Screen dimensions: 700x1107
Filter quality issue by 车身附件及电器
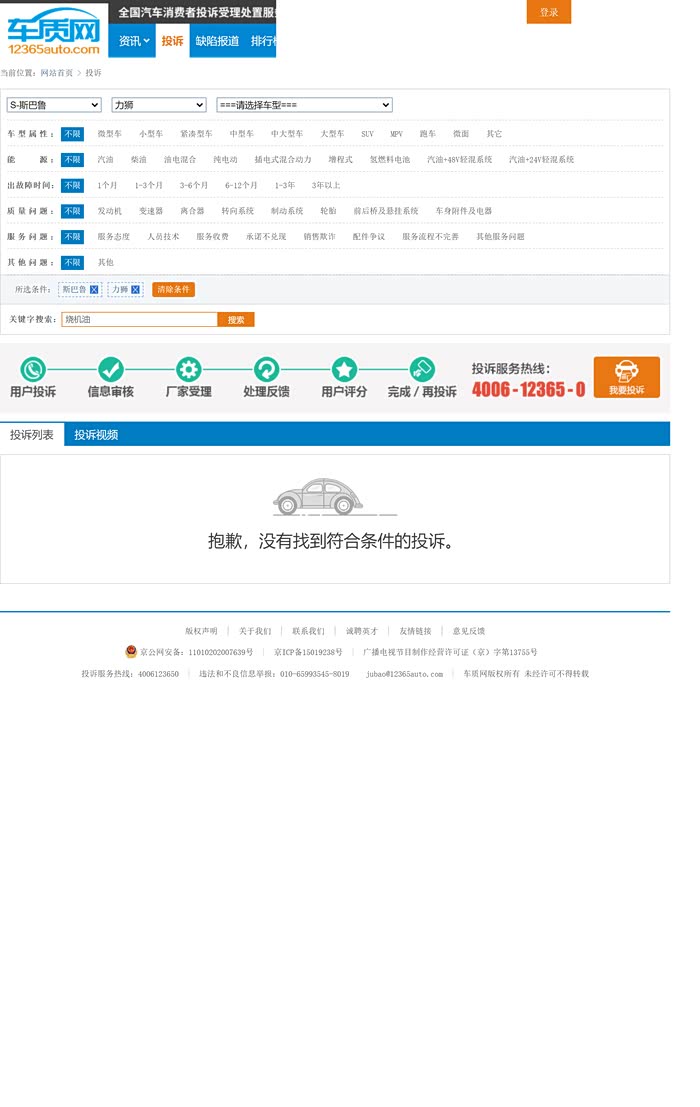tap(464, 210)
